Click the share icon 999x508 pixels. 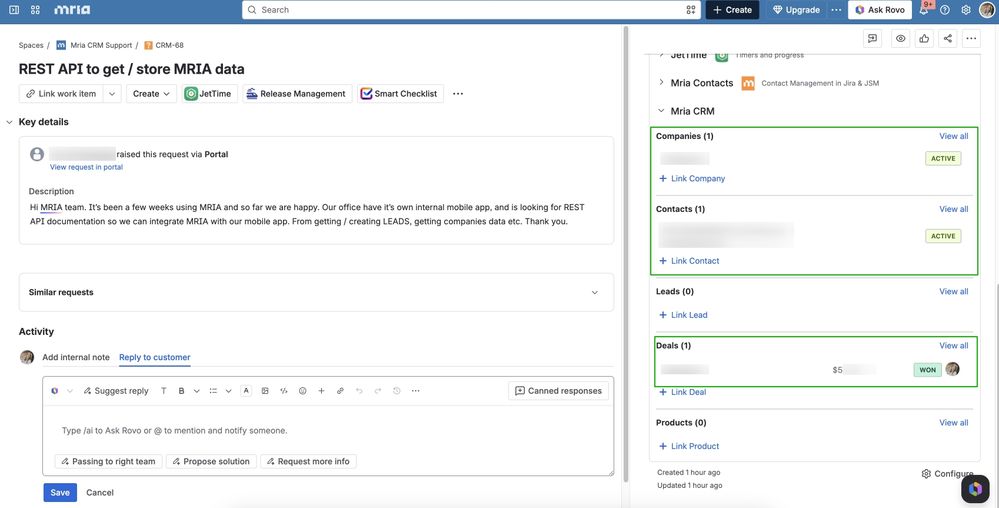tap(947, 38)
